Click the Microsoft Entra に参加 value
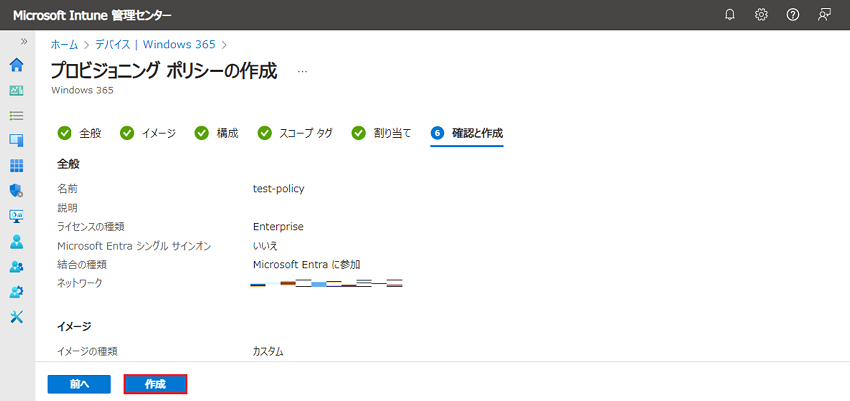The image size is (850, 401). pyautogui.click(x=307, y=264)
